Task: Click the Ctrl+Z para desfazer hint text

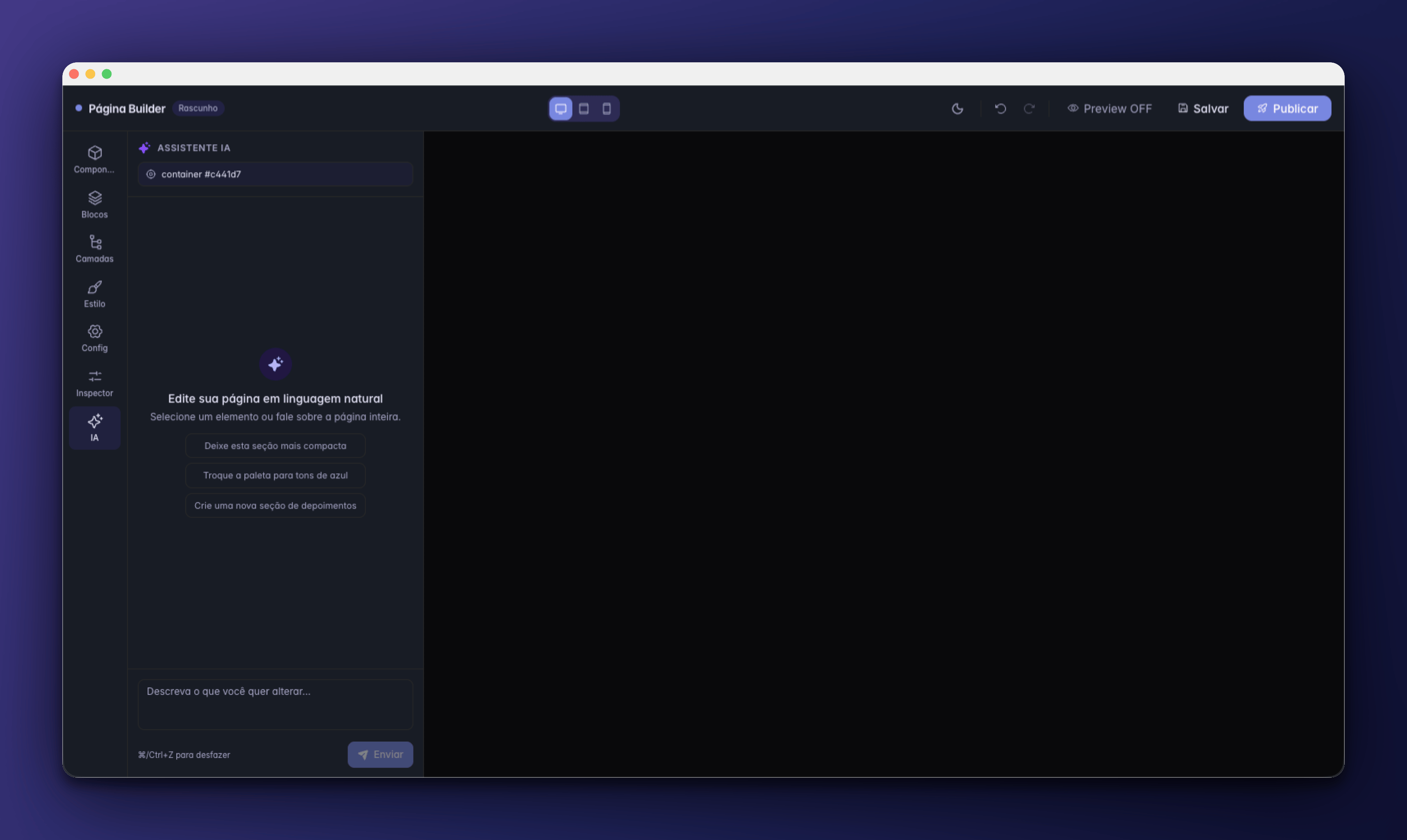Action: click(184, 755)
